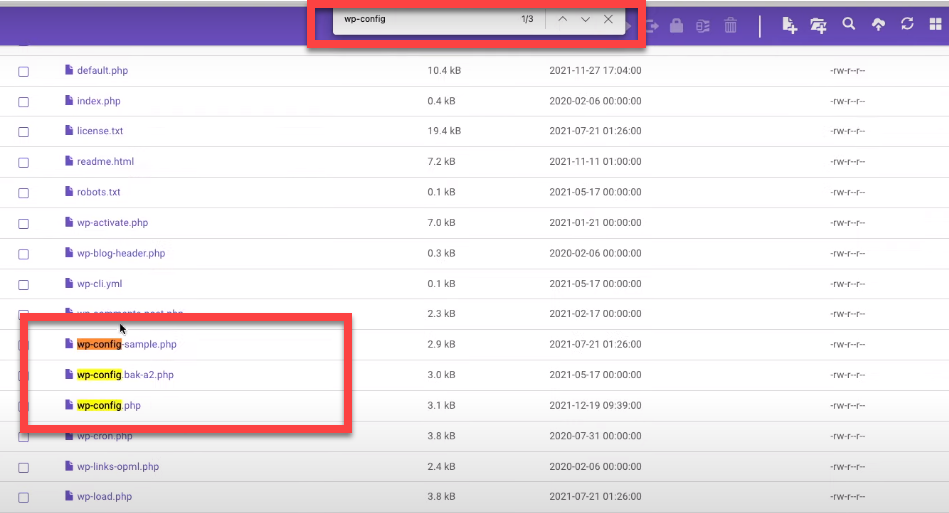Open the readme.html file name
Viewport: 949px width, 513px height.
(x=105, y=162)
